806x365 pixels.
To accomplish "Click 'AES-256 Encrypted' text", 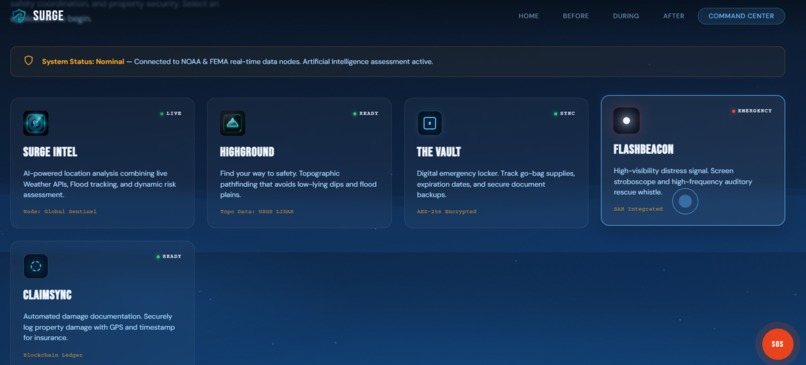I will [447, 211].
